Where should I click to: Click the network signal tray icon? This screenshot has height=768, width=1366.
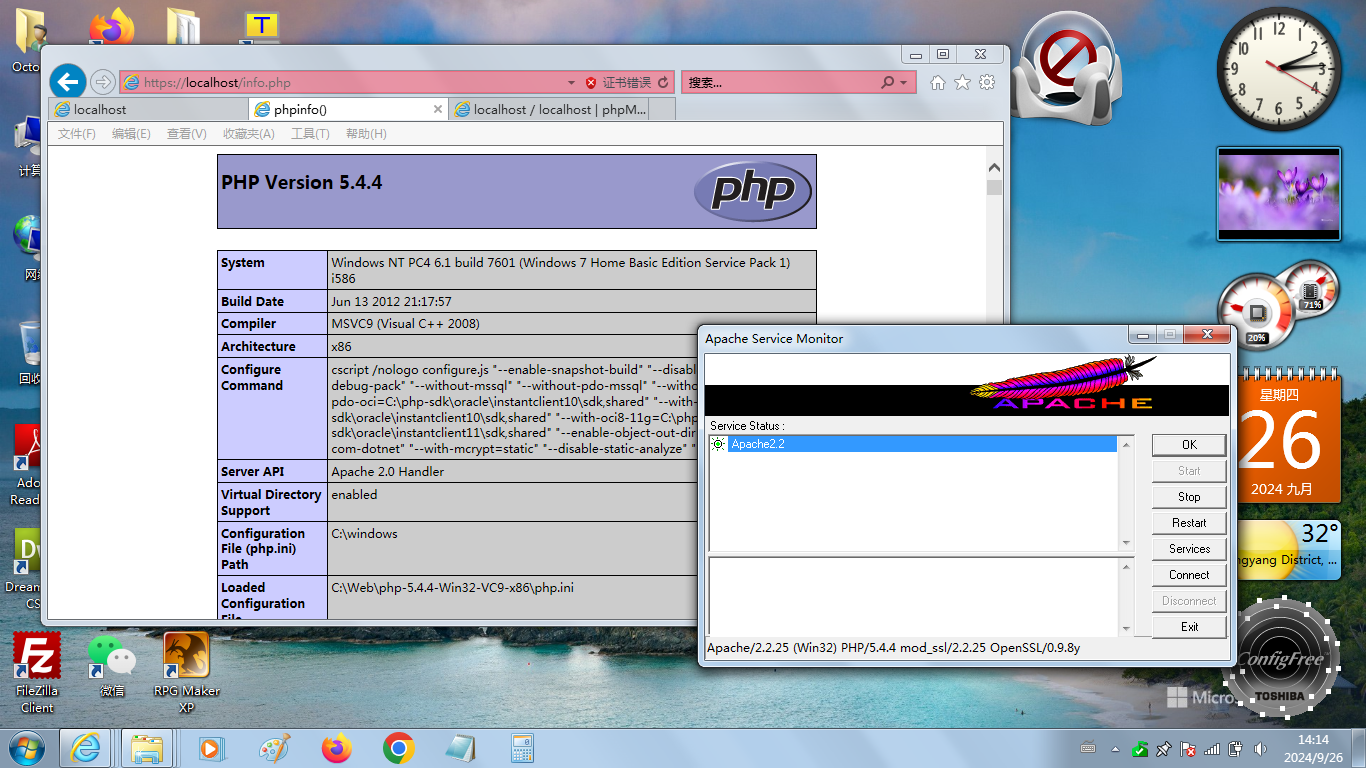pos(1212,748)
